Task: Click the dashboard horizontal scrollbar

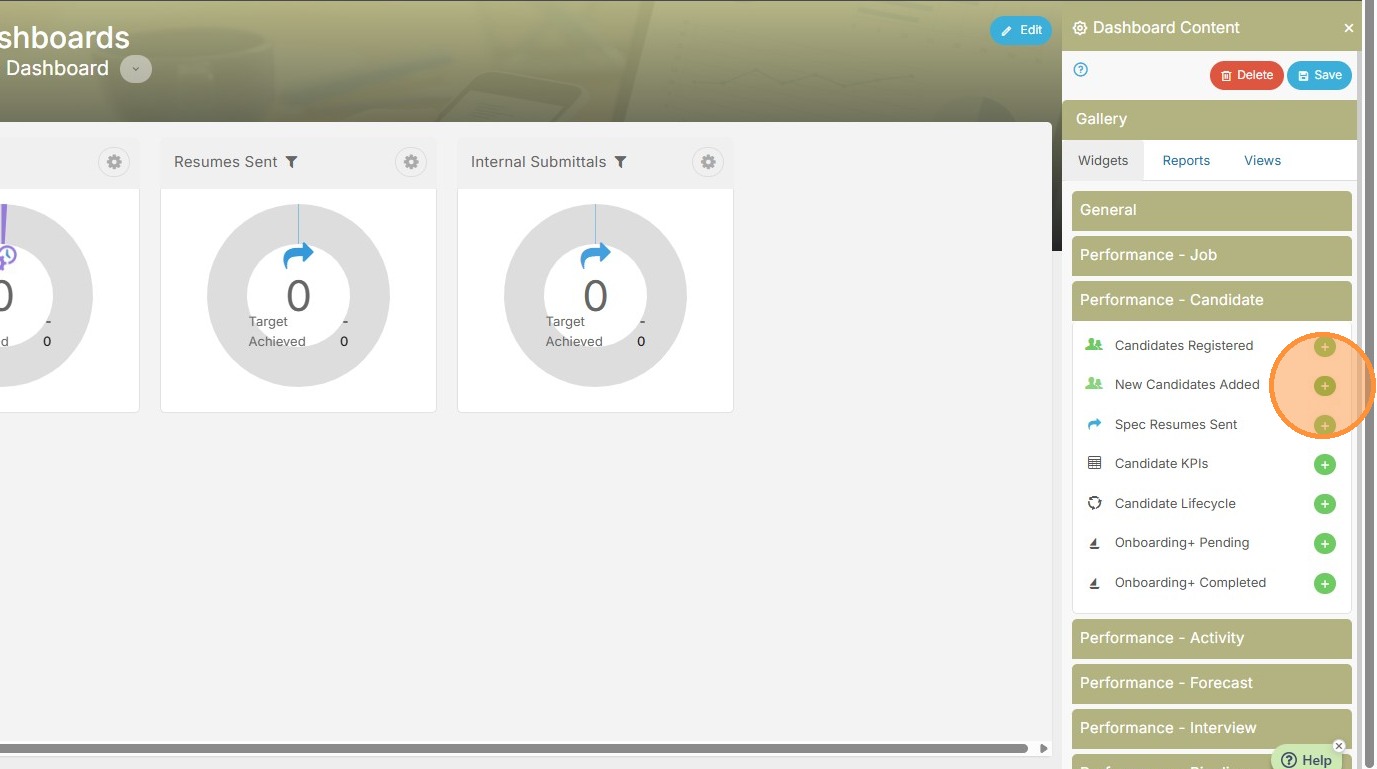Action: [514, 748]
